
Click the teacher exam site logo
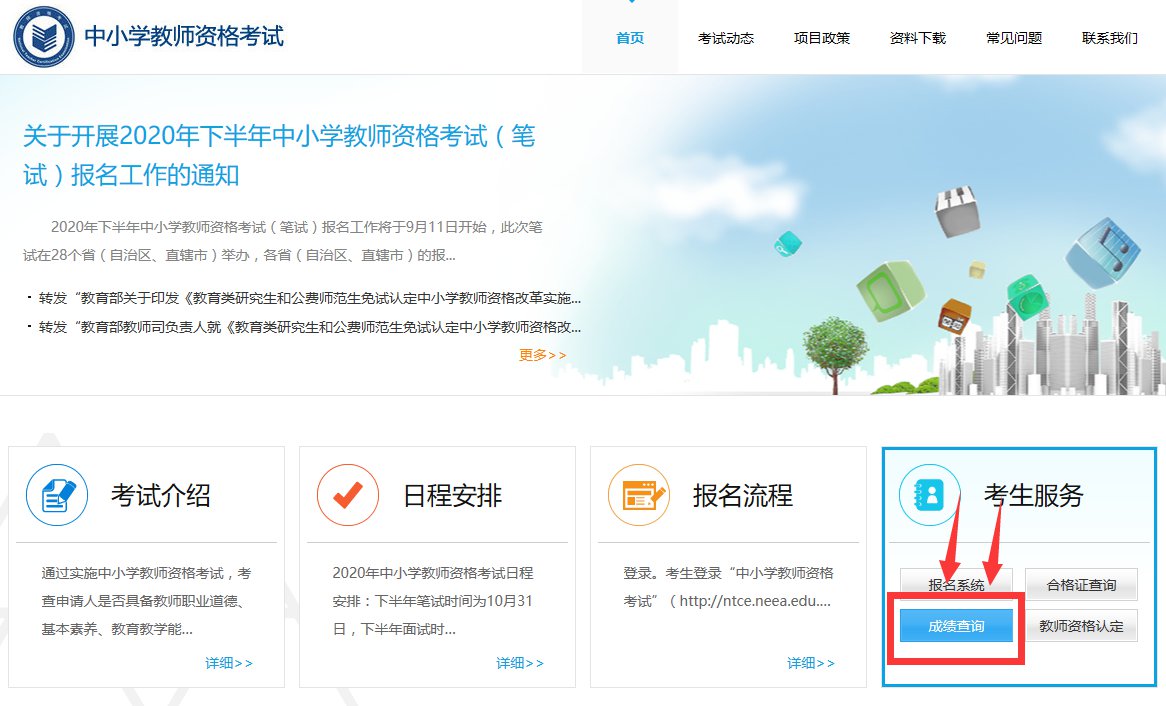pyautogui.click(x=42, y=37)
